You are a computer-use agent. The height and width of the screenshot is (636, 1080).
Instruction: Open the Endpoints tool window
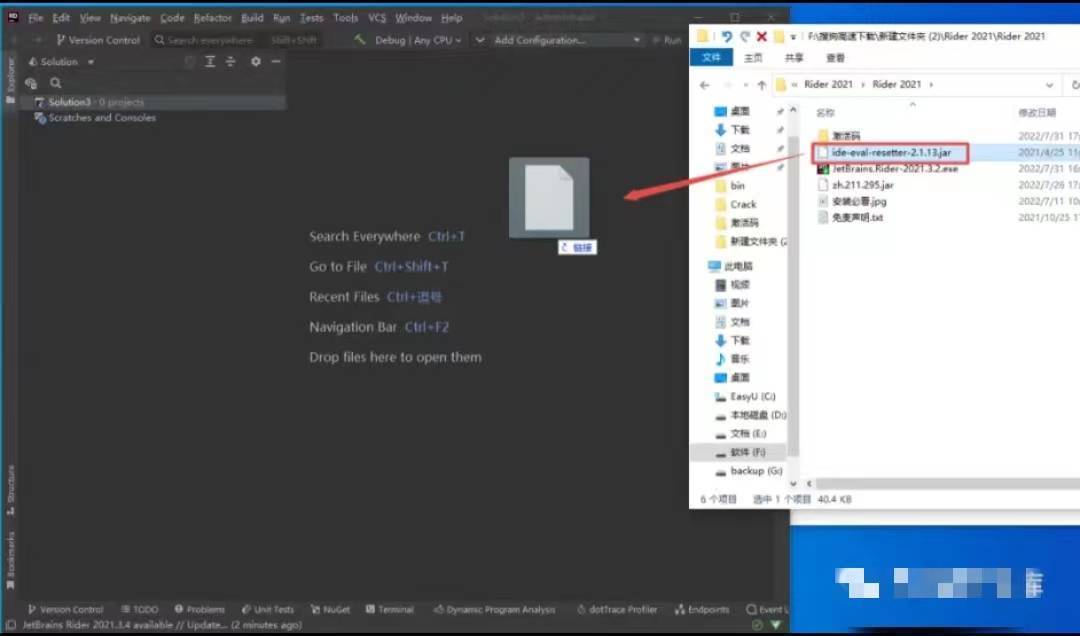(702, 610)
